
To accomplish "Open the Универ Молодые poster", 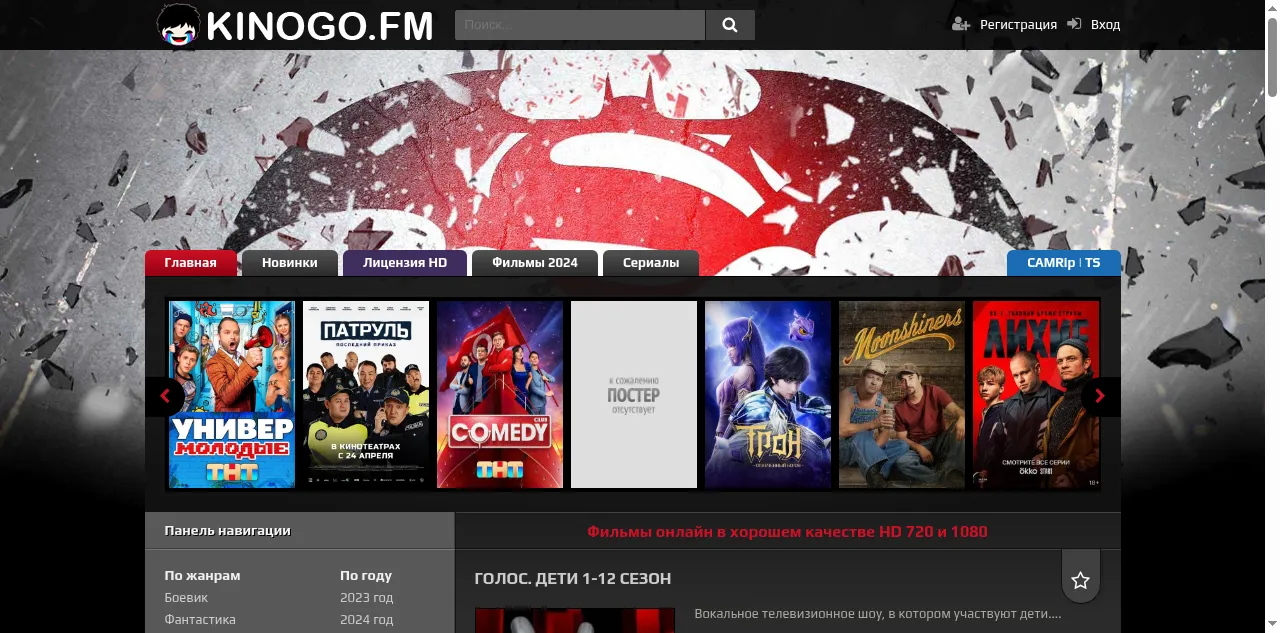I will coord(232,394).
